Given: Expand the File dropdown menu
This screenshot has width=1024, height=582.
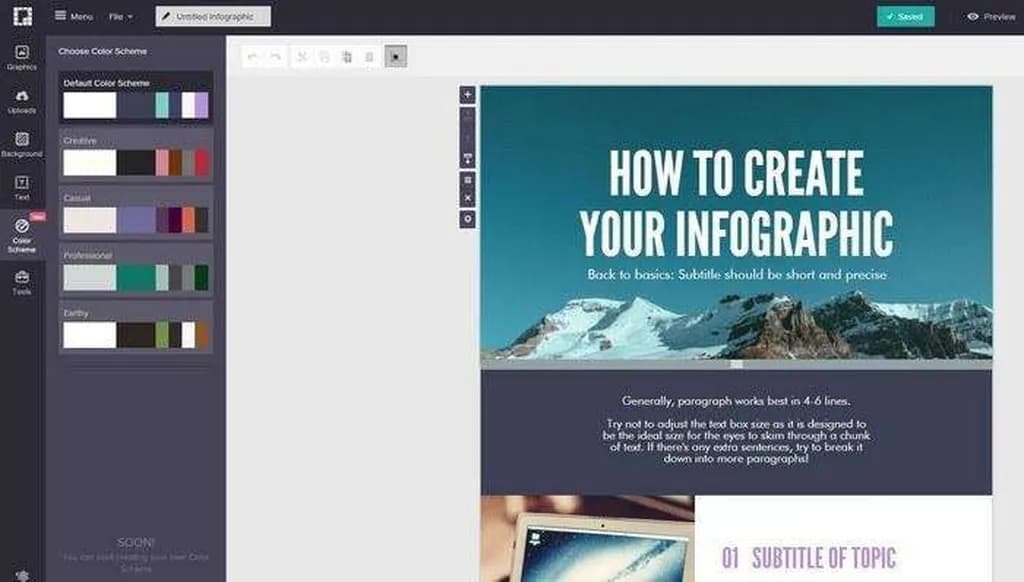Looking at the screenshot, I should pyautogui.click(x=120, y=17).
